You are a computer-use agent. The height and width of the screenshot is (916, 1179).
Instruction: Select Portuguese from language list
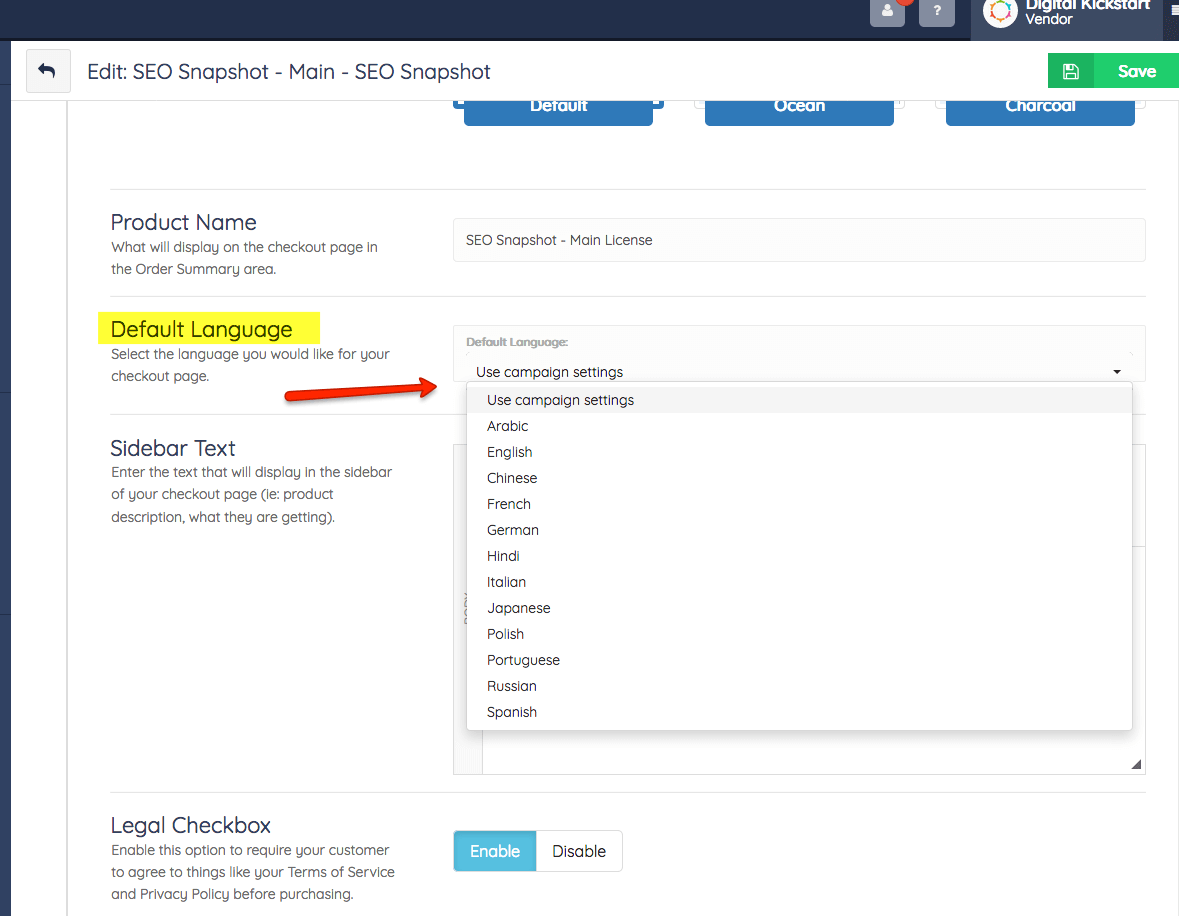pos(799,660)
